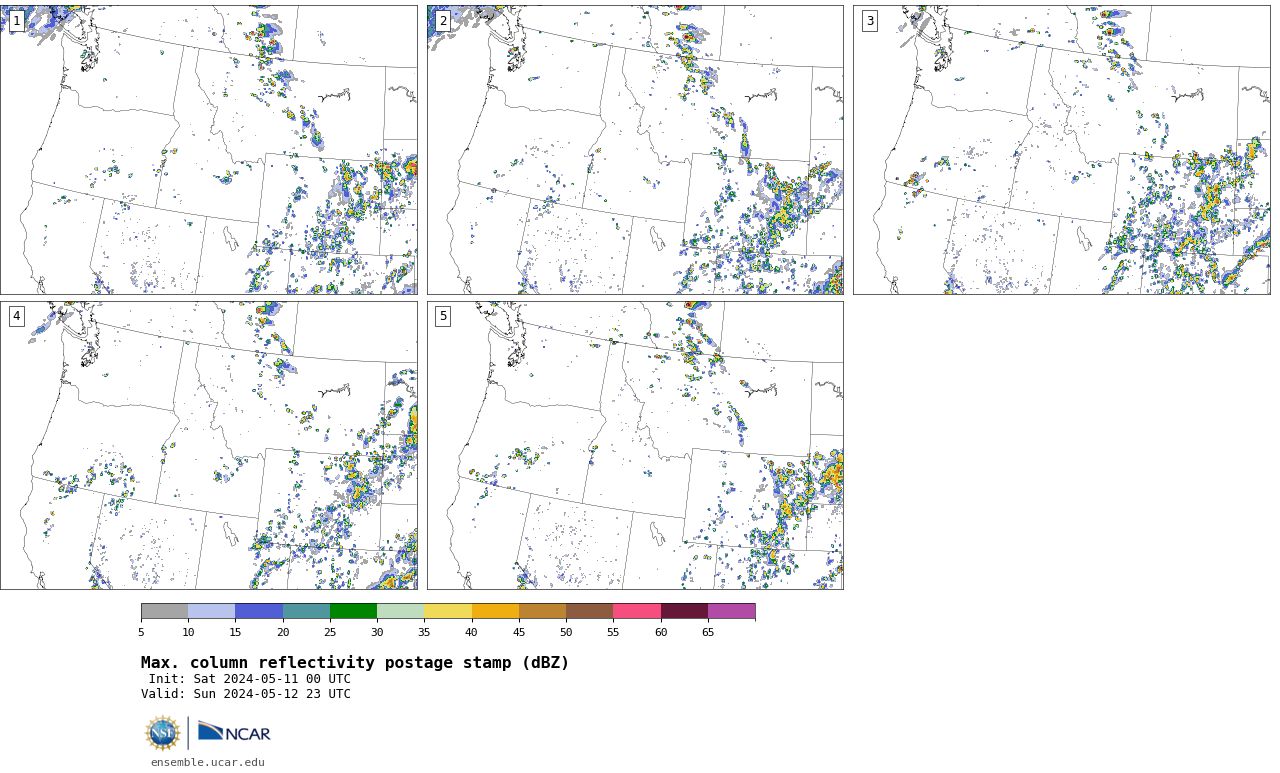Click the ensemble.ucar.edu text
Viewport: 1280px width, 773px height.
pos(208,762)
